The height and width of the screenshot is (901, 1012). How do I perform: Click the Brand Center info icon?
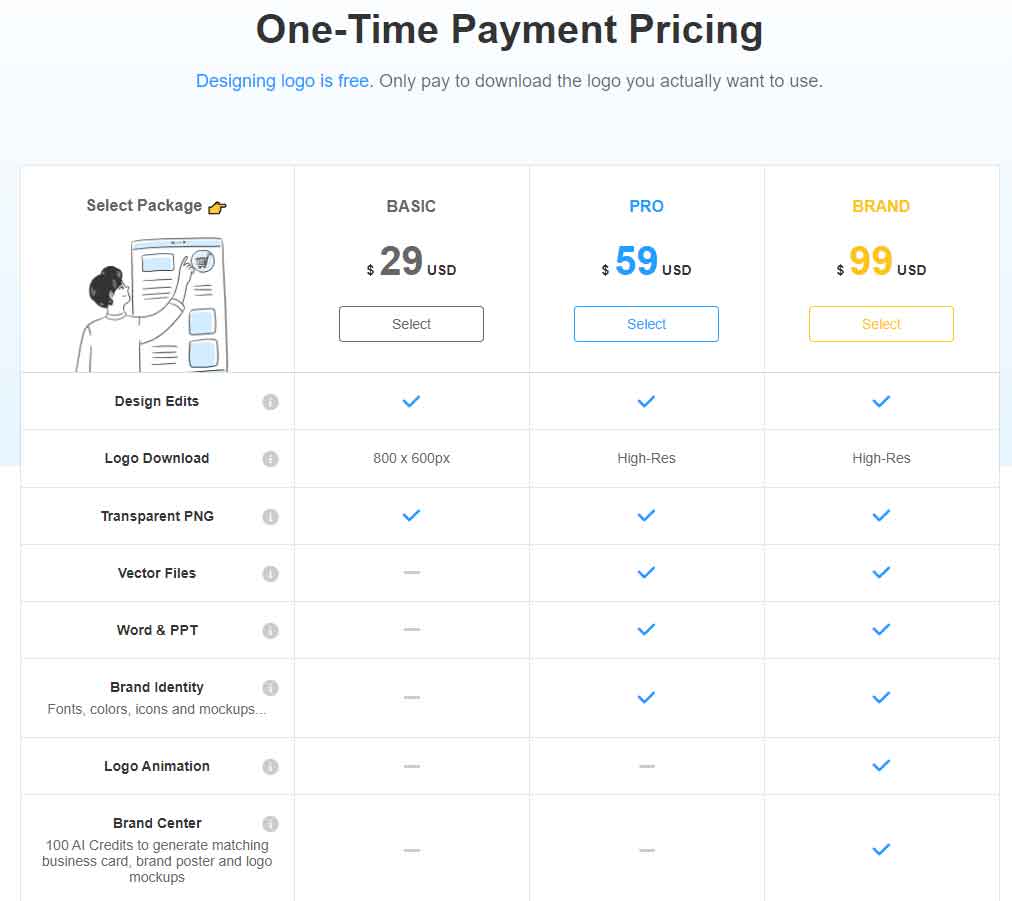tap(270, 823)
